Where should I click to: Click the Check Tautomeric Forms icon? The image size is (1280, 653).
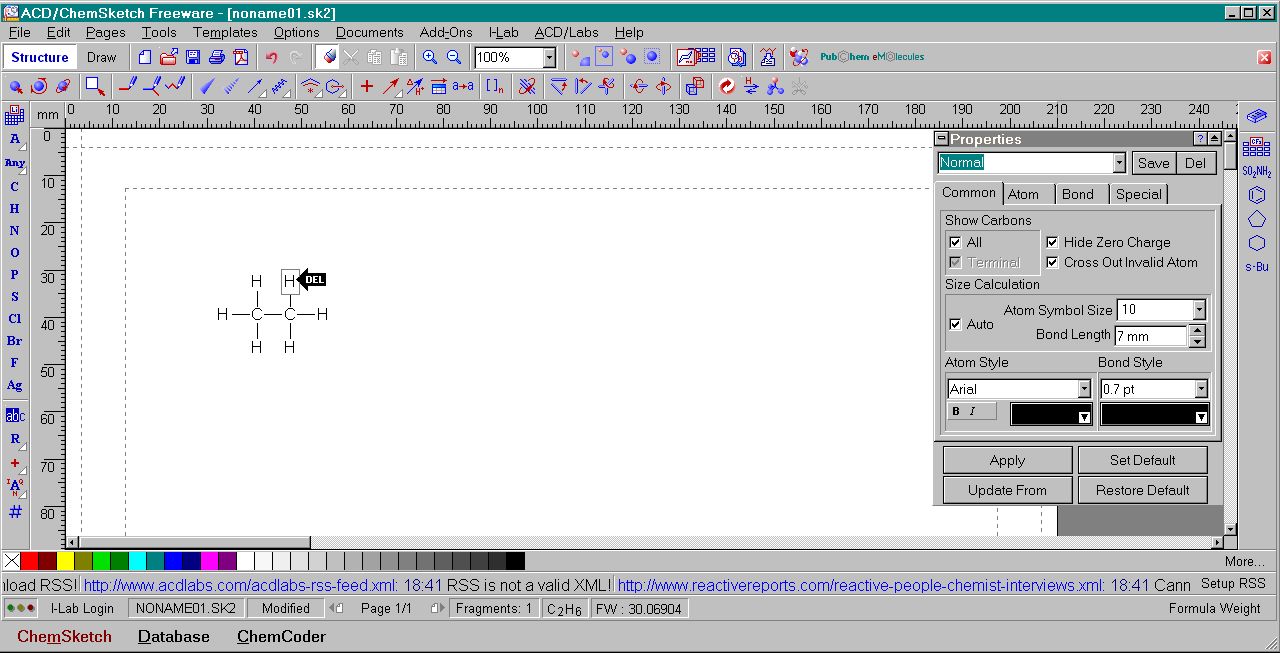click(x=751, y=86)
